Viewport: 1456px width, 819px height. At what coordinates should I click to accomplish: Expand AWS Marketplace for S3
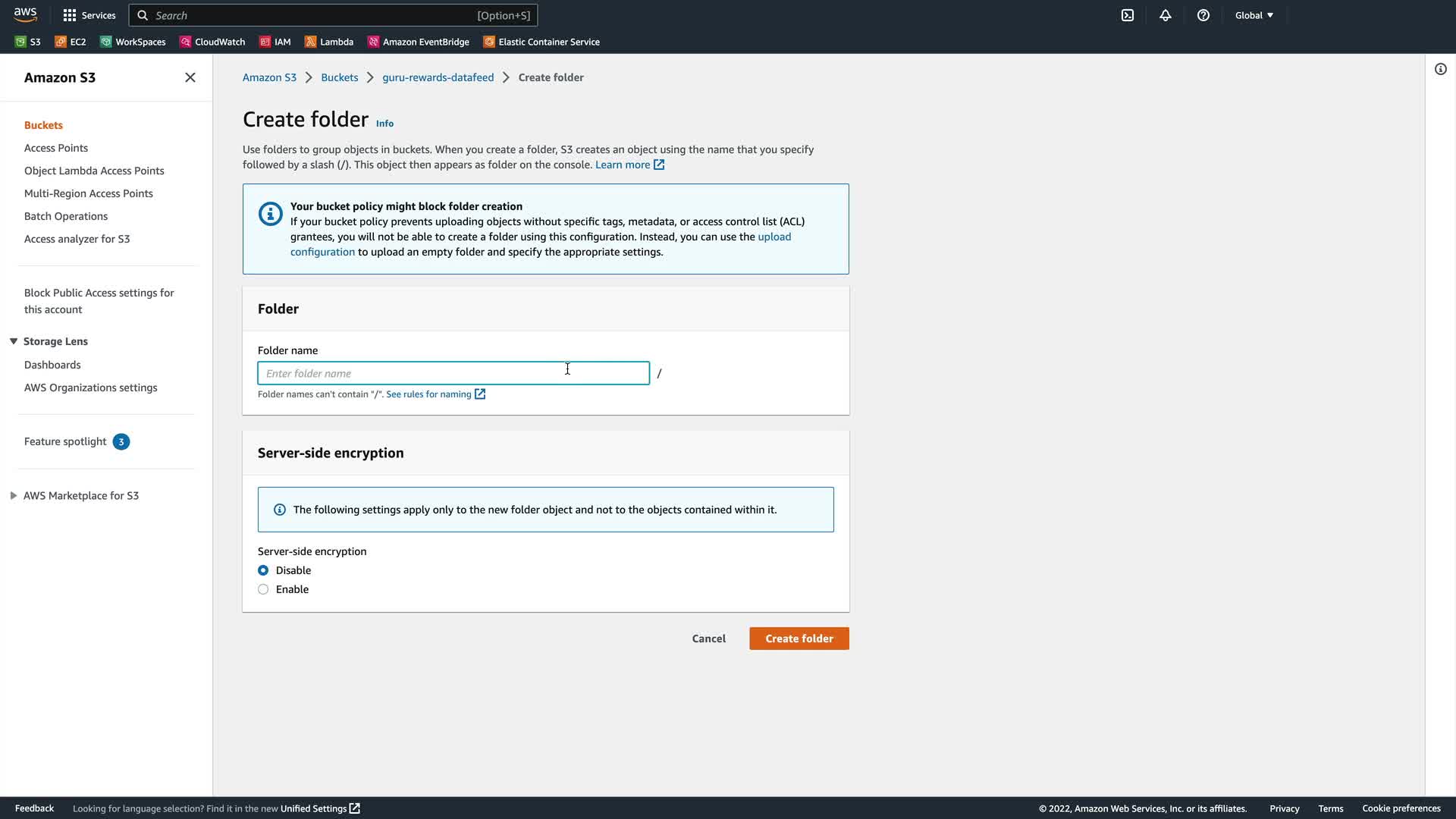(x=14, y=495)
